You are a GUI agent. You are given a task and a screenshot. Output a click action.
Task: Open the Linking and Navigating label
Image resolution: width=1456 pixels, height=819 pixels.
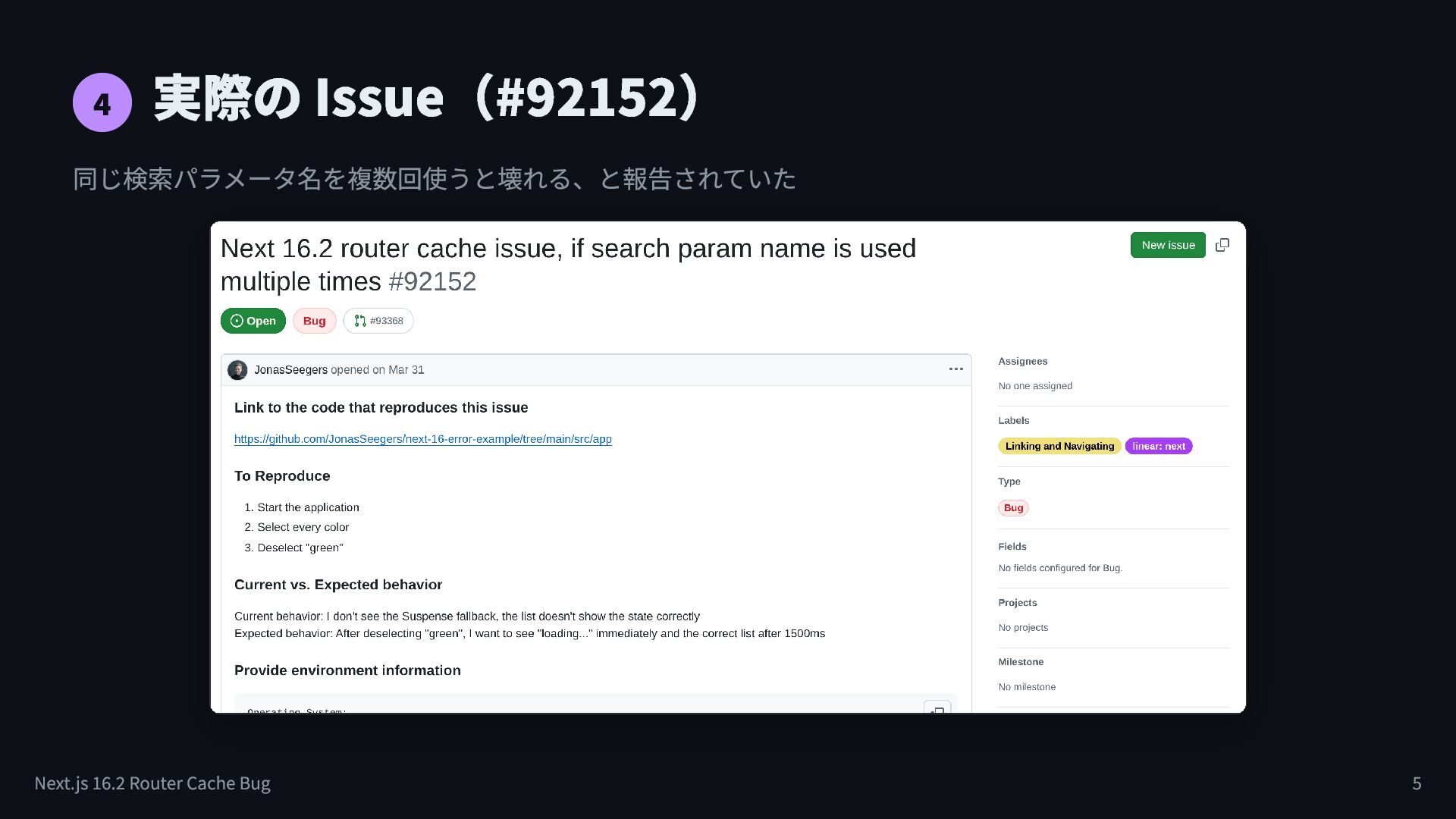(1059, 446)
